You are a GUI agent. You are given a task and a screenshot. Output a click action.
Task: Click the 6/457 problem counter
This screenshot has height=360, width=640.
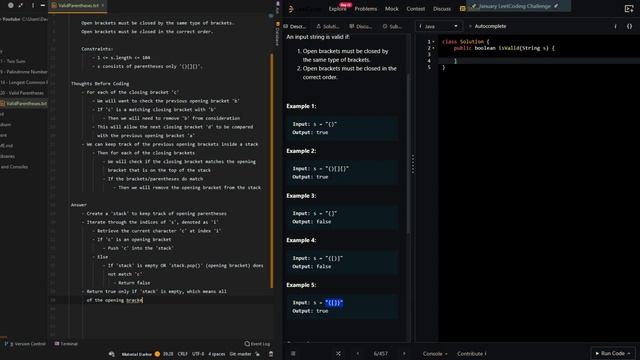(x=380, y=353)
